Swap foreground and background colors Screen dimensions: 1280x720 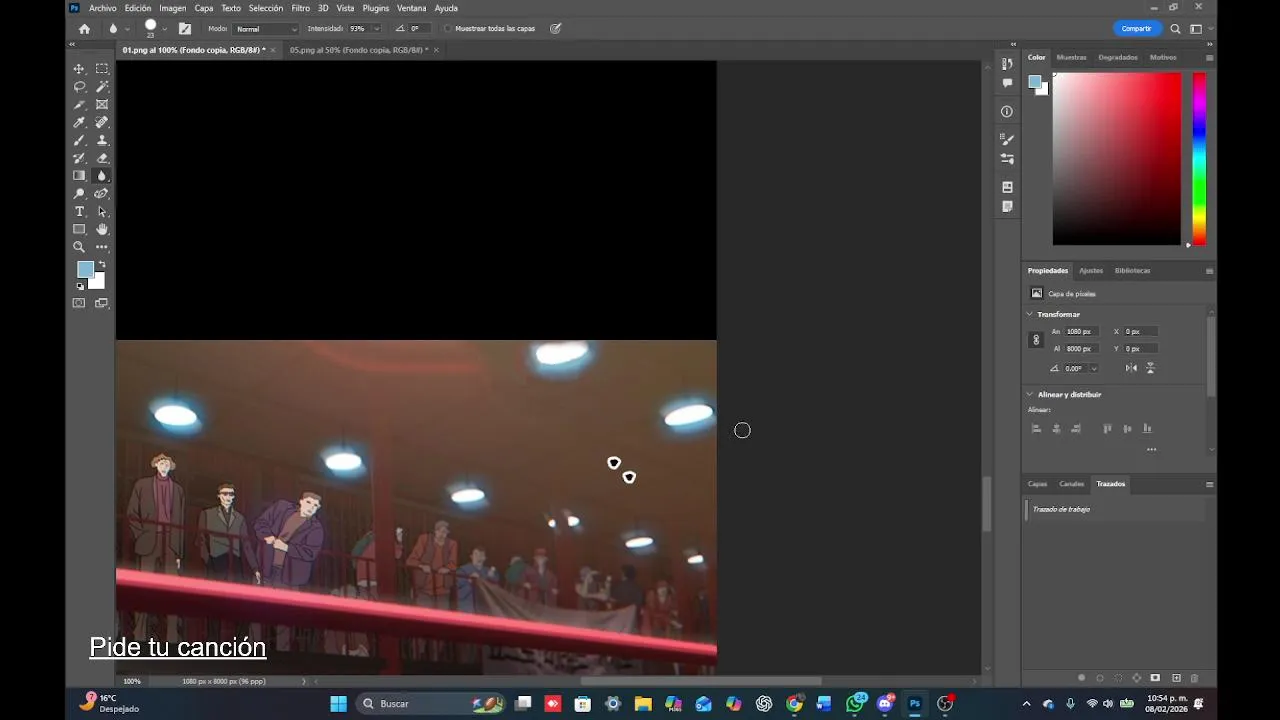coord(102,265)
